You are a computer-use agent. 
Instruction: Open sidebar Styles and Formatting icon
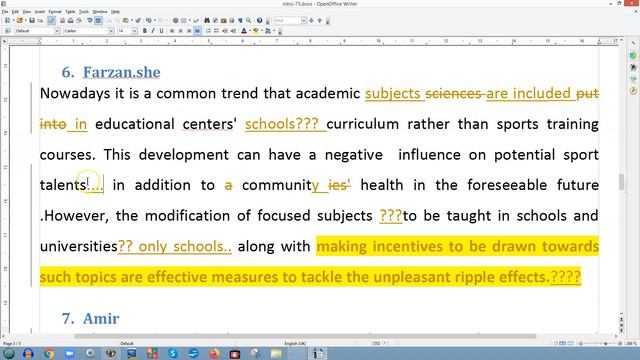[633, 67]
